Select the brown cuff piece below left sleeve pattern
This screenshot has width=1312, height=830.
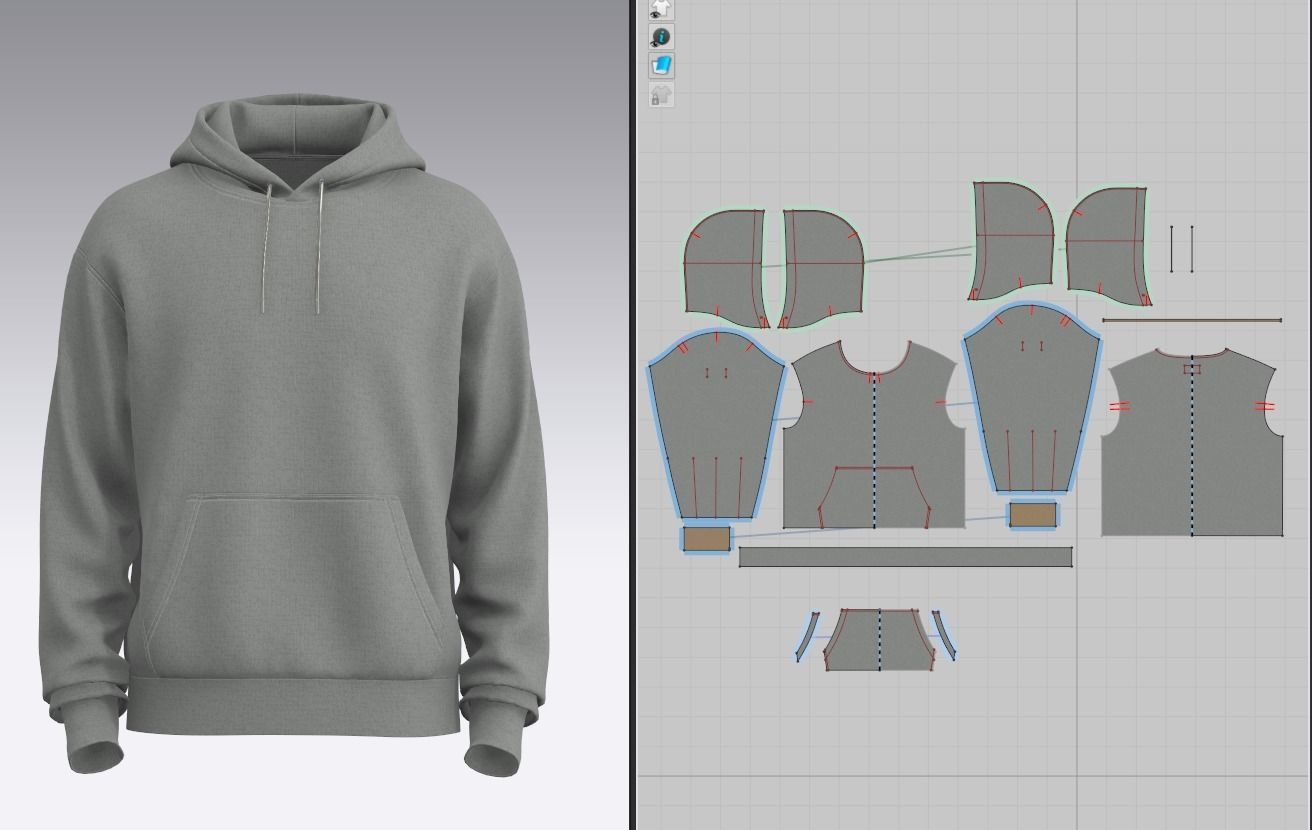click(706, 539)
